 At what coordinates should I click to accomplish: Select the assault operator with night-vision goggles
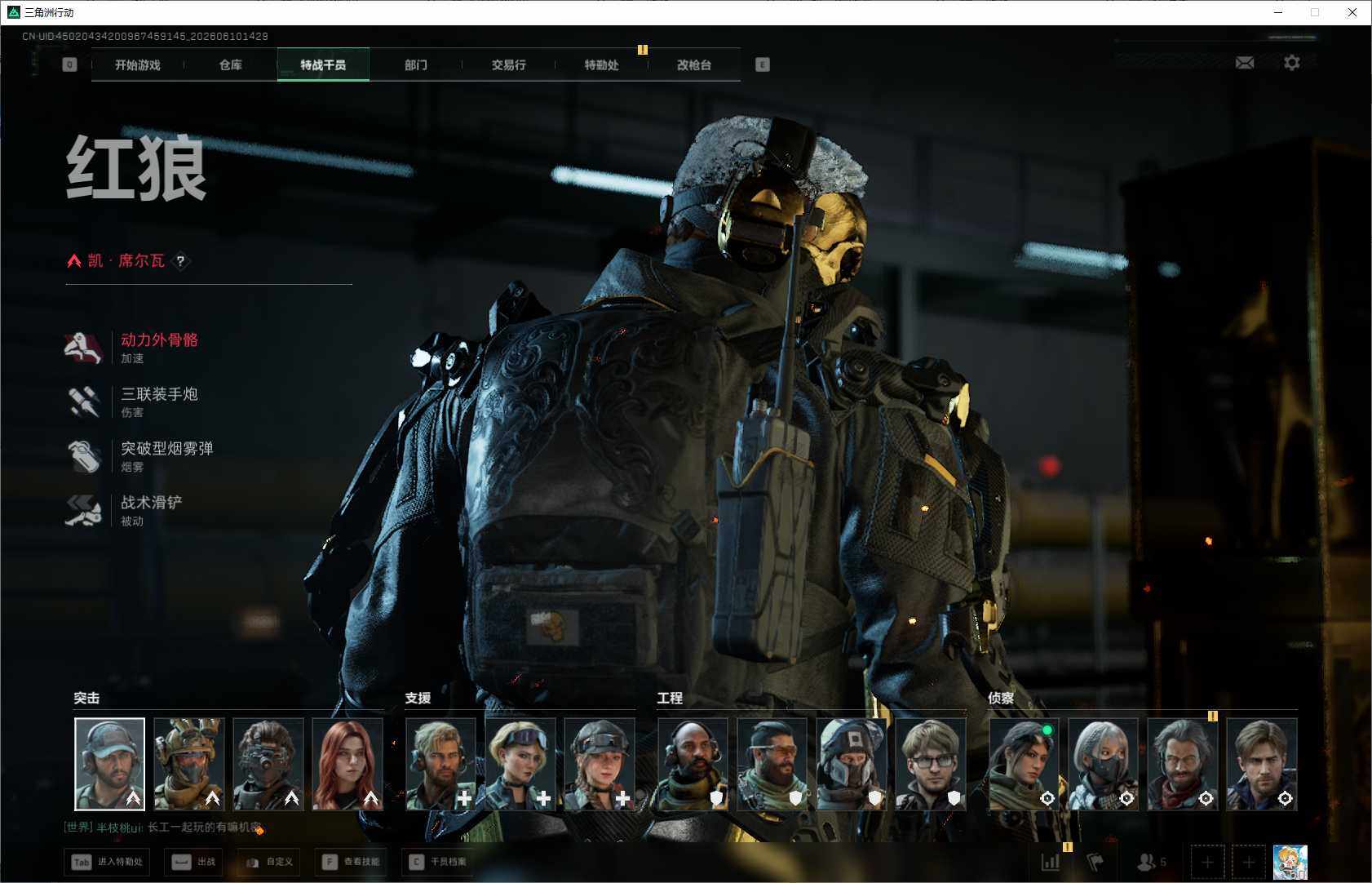268,764
